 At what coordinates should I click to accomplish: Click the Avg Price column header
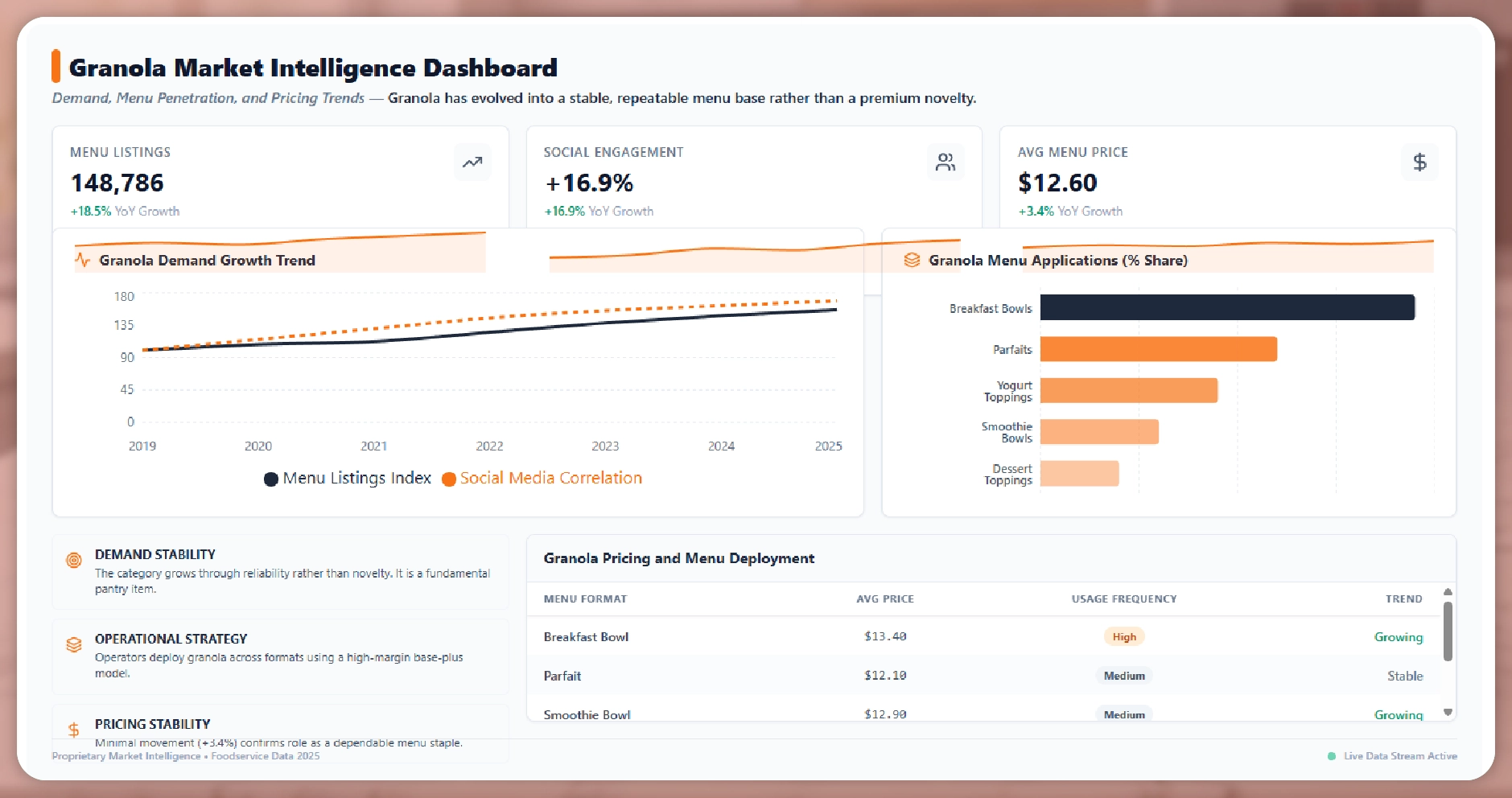tap(885, 599)
